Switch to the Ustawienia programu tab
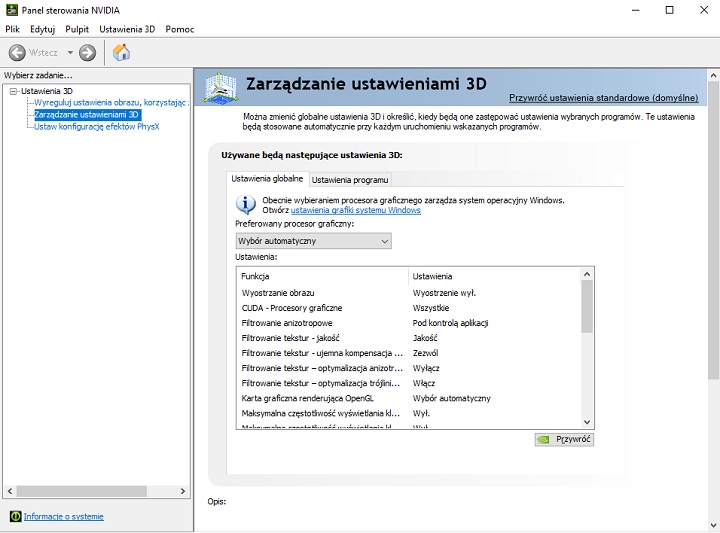 (350, 179)
